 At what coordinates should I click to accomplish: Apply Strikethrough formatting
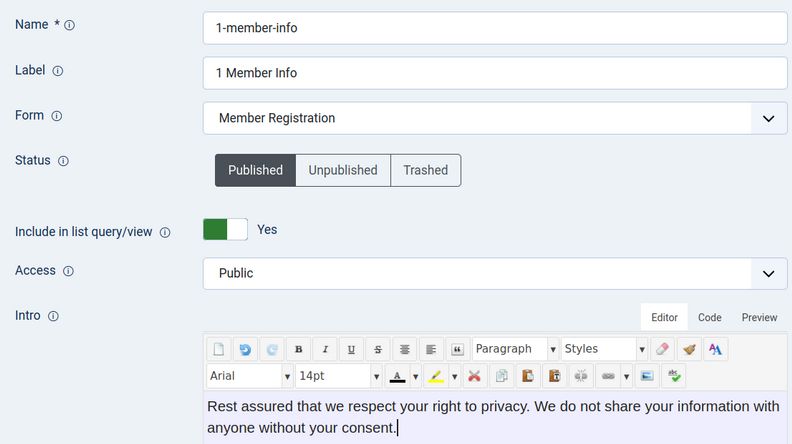(377, 350)
